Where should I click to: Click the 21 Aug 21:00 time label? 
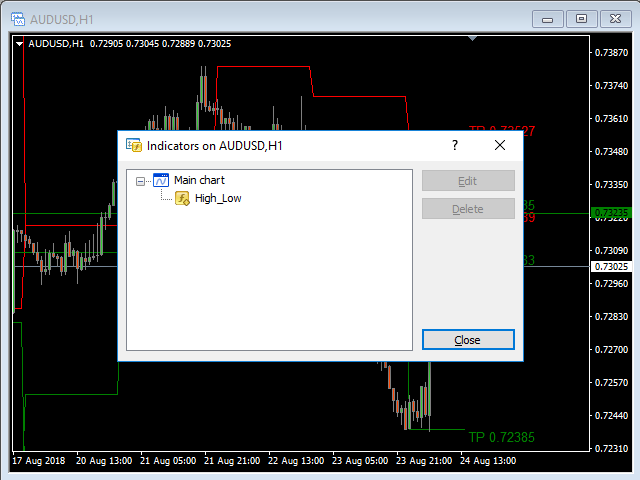(232, 461)
